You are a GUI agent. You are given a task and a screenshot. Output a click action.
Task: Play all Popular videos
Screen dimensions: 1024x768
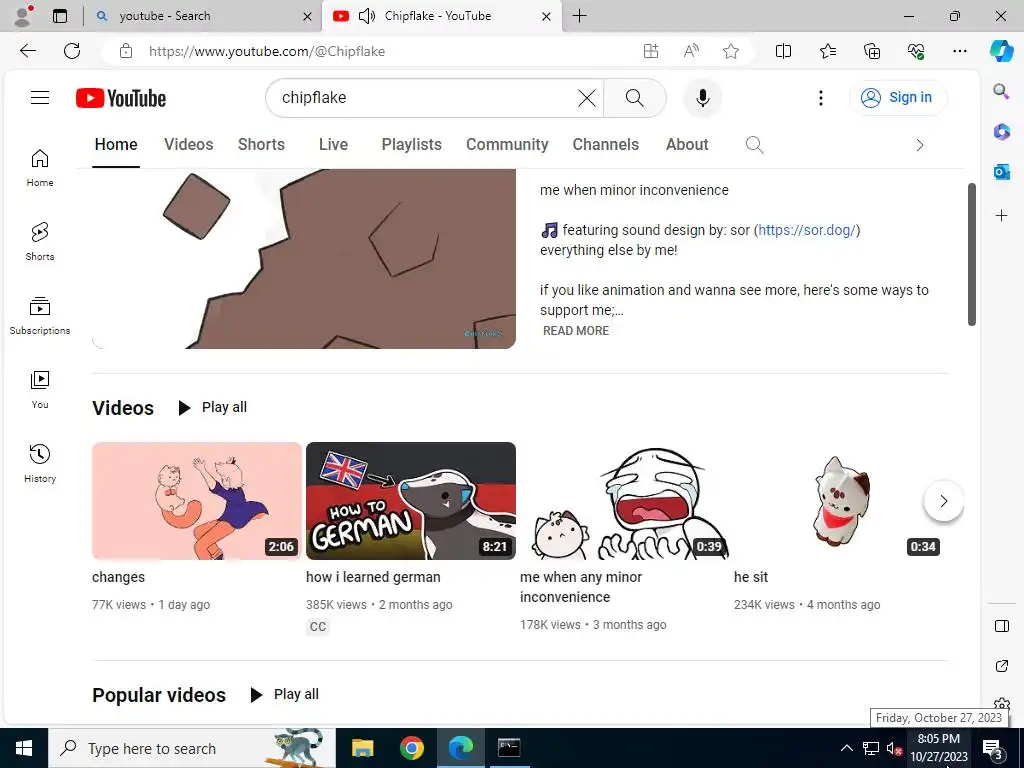[285, 694]
